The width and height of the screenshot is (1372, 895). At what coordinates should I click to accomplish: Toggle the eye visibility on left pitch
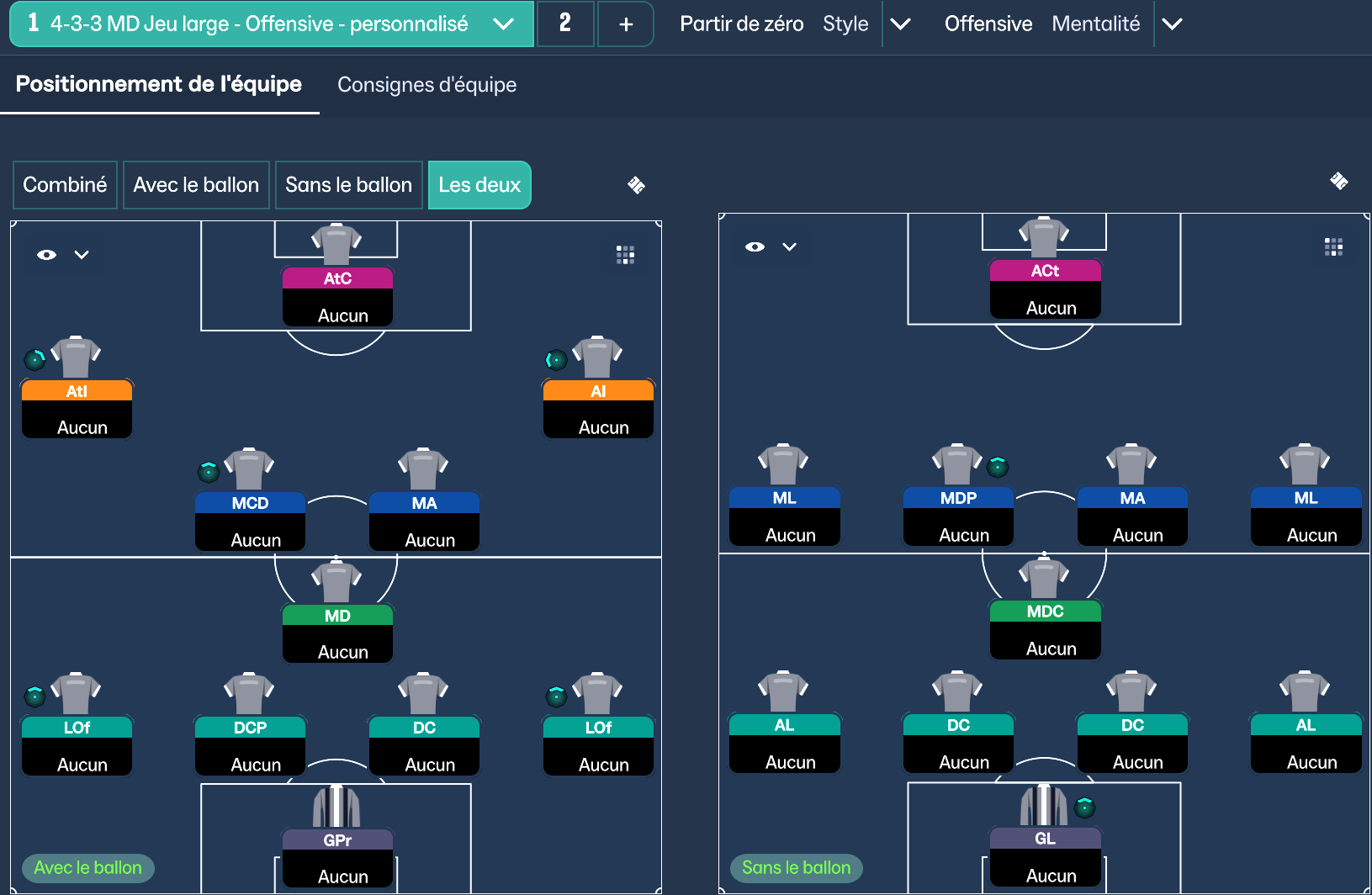(x=47, y=255)
